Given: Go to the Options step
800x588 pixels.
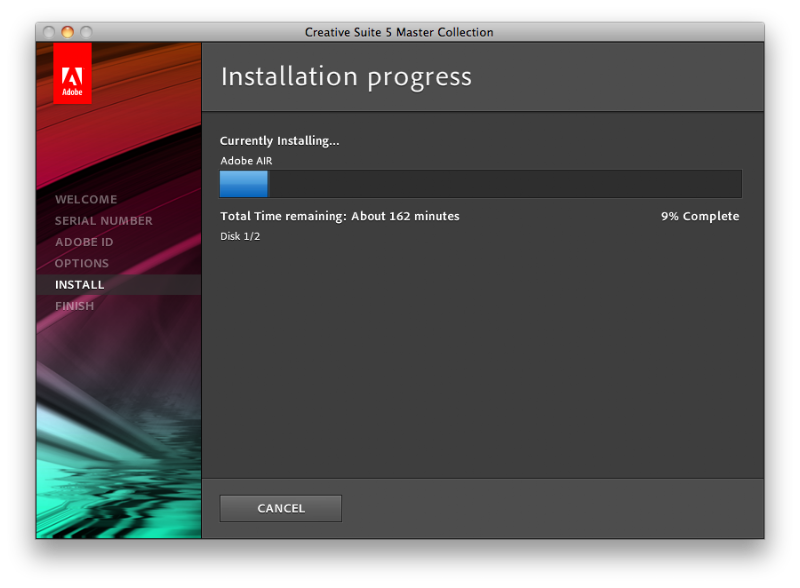Looking at the screenshot, I should [x=82, y=263].
